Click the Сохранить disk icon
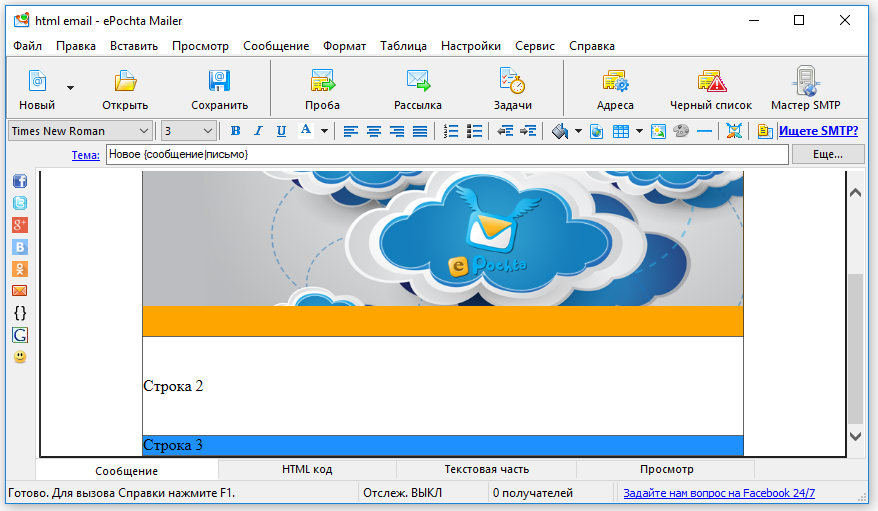 [x=219, y=81]
